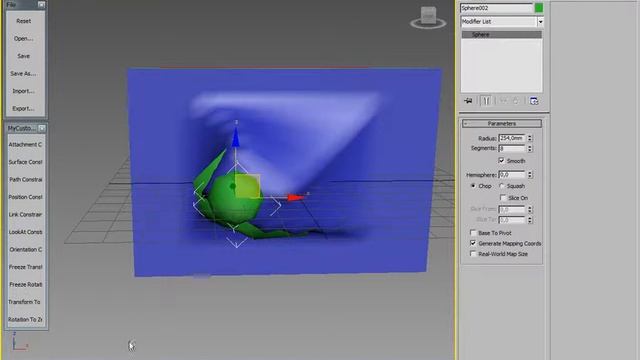Viewport: 640px width, 360px height.
Task: Click Export... in File toolbar
Action: pos(24,109)
